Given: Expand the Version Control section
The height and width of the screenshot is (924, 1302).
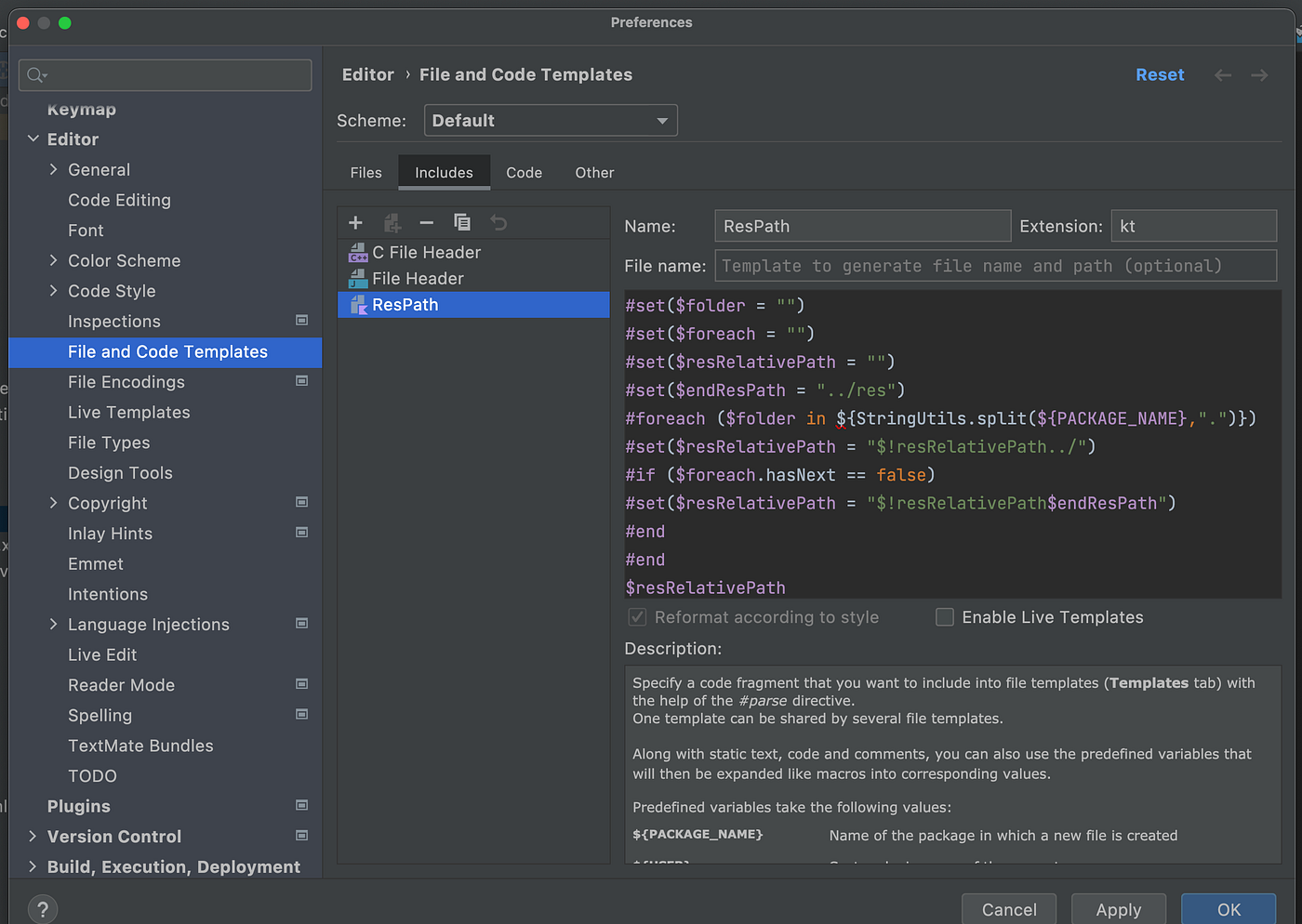Looking at the screenshot, I should tap(33, 837).
